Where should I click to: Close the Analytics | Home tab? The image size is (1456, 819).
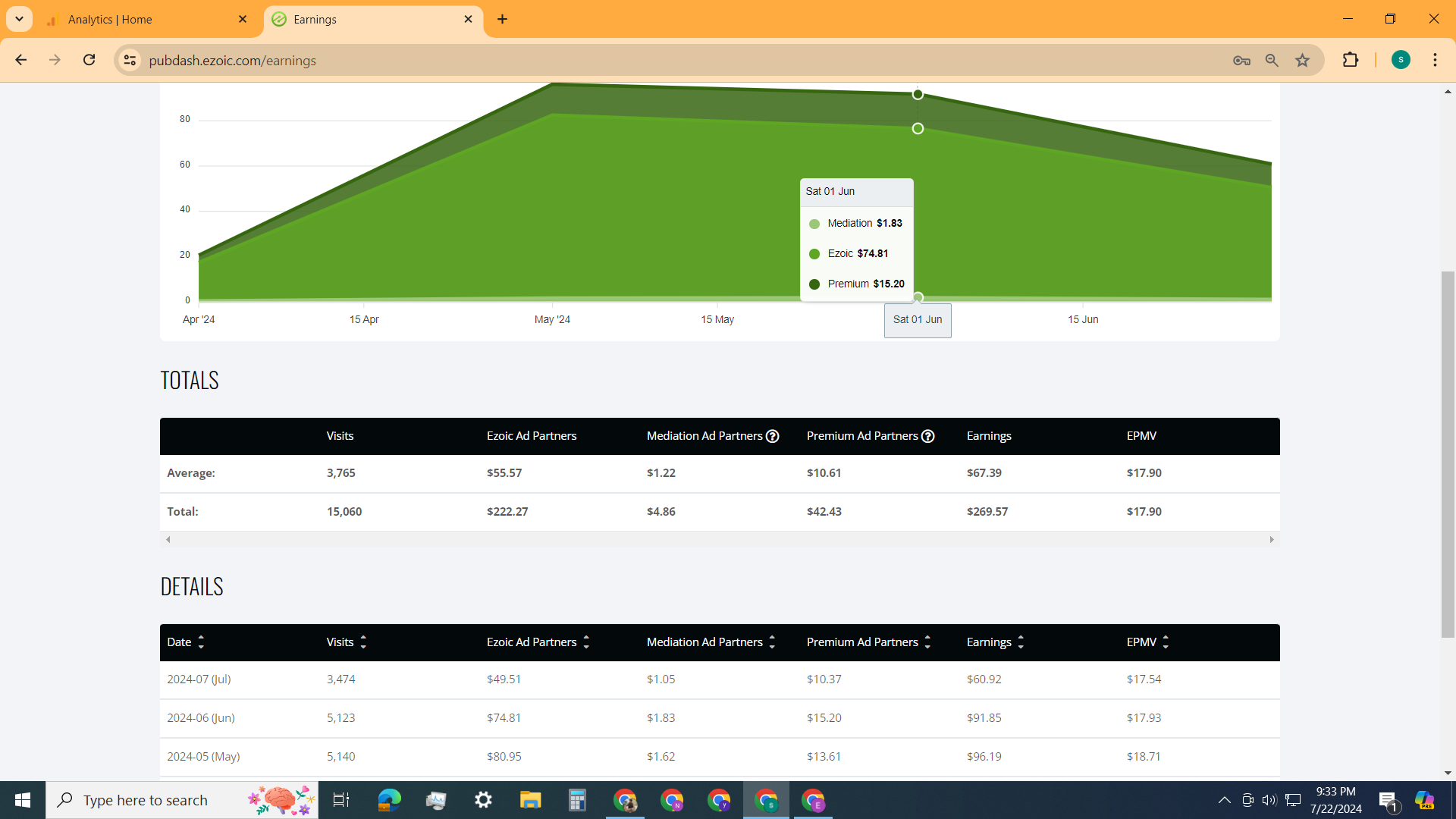[x=243, y=20]
